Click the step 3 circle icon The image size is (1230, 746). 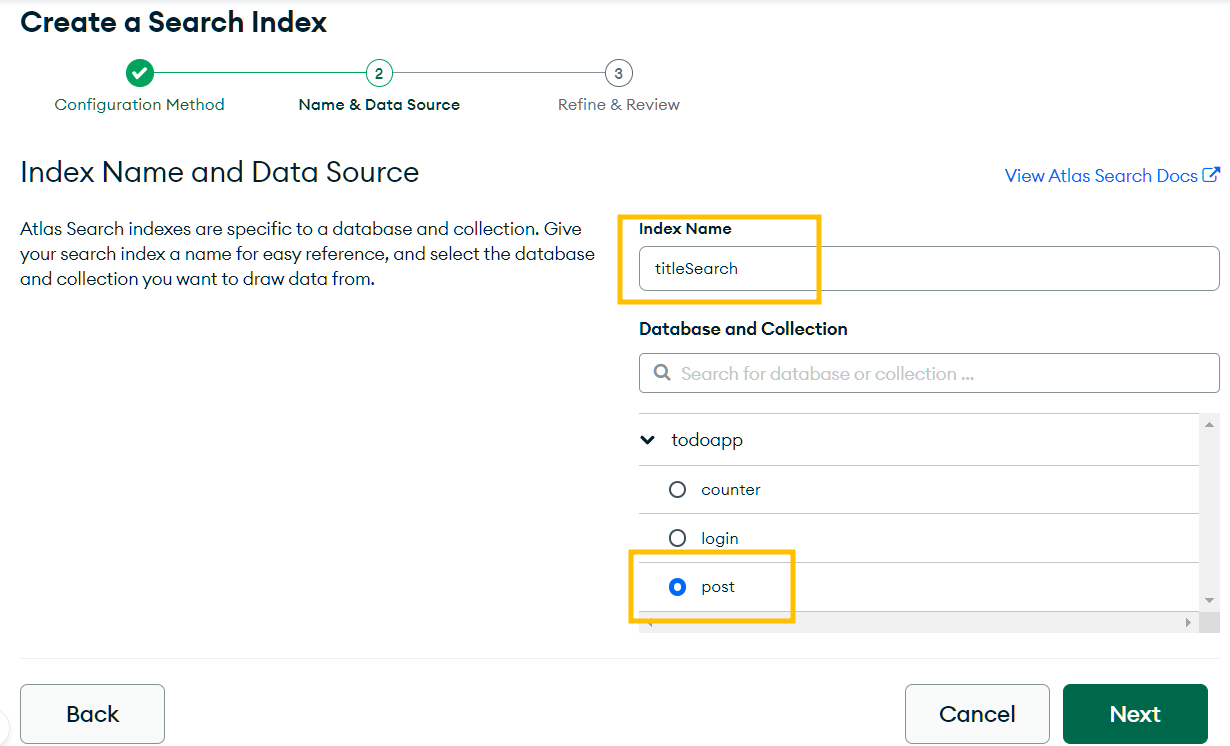(x=619, y=73)
